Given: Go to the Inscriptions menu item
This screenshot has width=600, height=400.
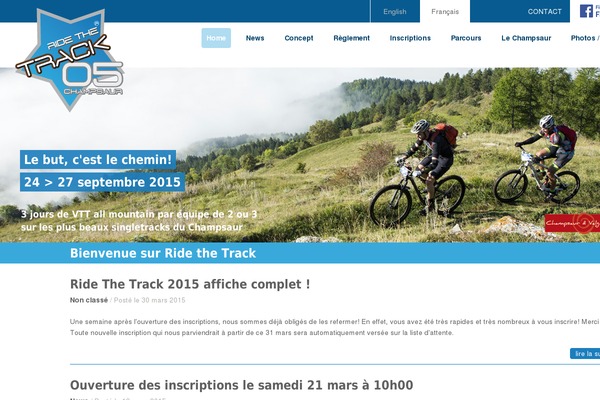Looking at the screenshot, I should point(410,38).
